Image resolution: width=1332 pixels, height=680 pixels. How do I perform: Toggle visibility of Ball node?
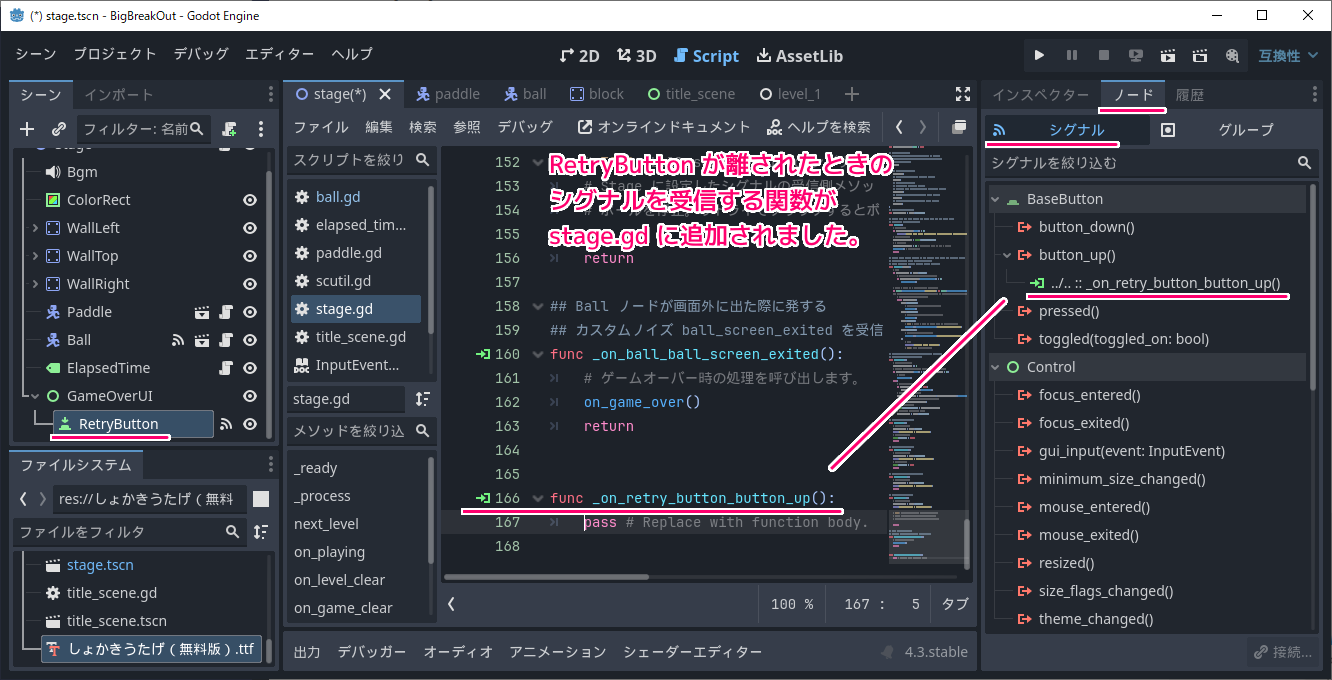[250, 340]
